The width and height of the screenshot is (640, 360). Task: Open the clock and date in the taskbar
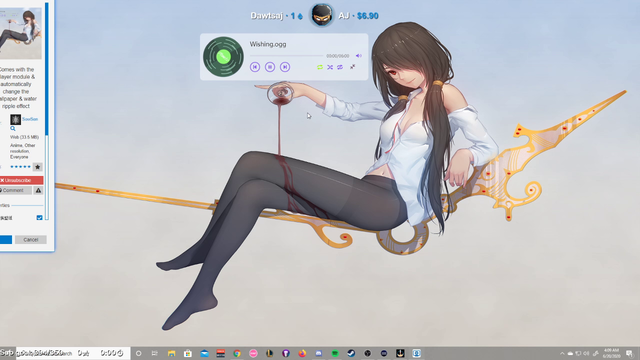[611, 353]
